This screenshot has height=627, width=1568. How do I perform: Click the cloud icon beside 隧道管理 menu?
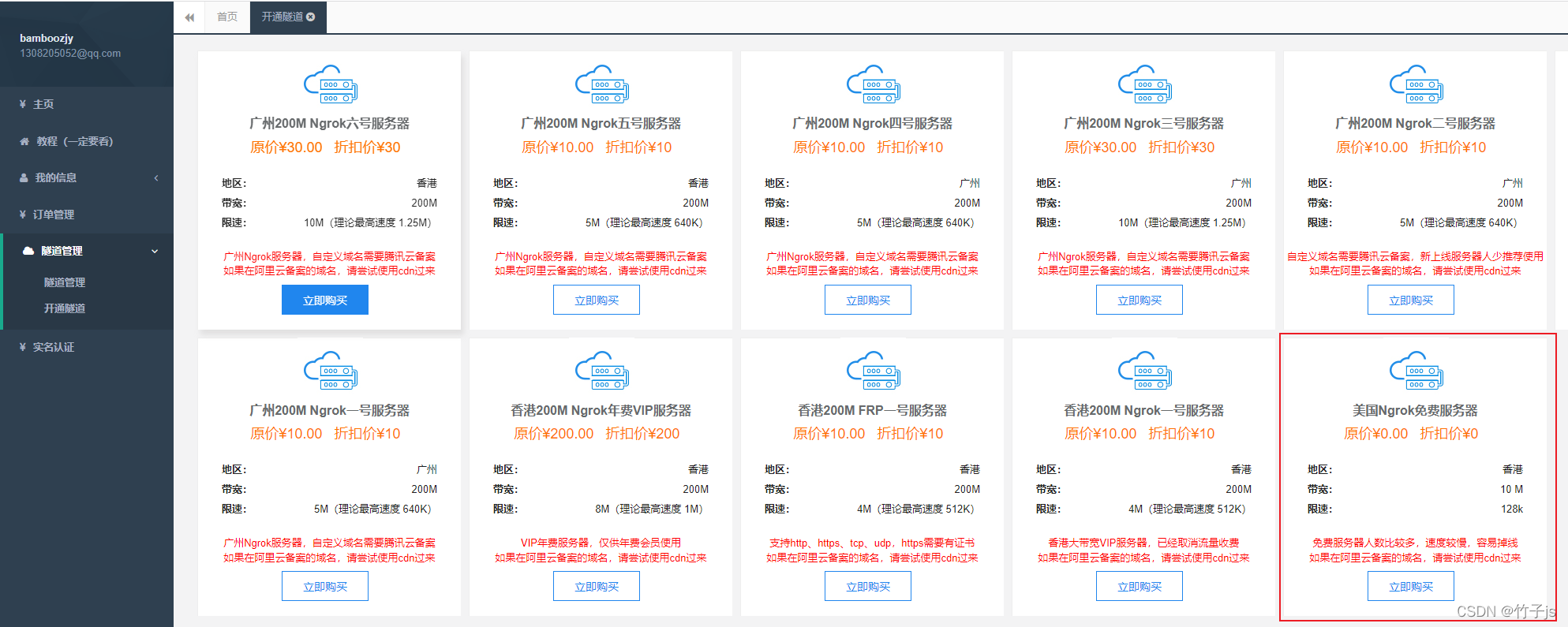[28, 251]
